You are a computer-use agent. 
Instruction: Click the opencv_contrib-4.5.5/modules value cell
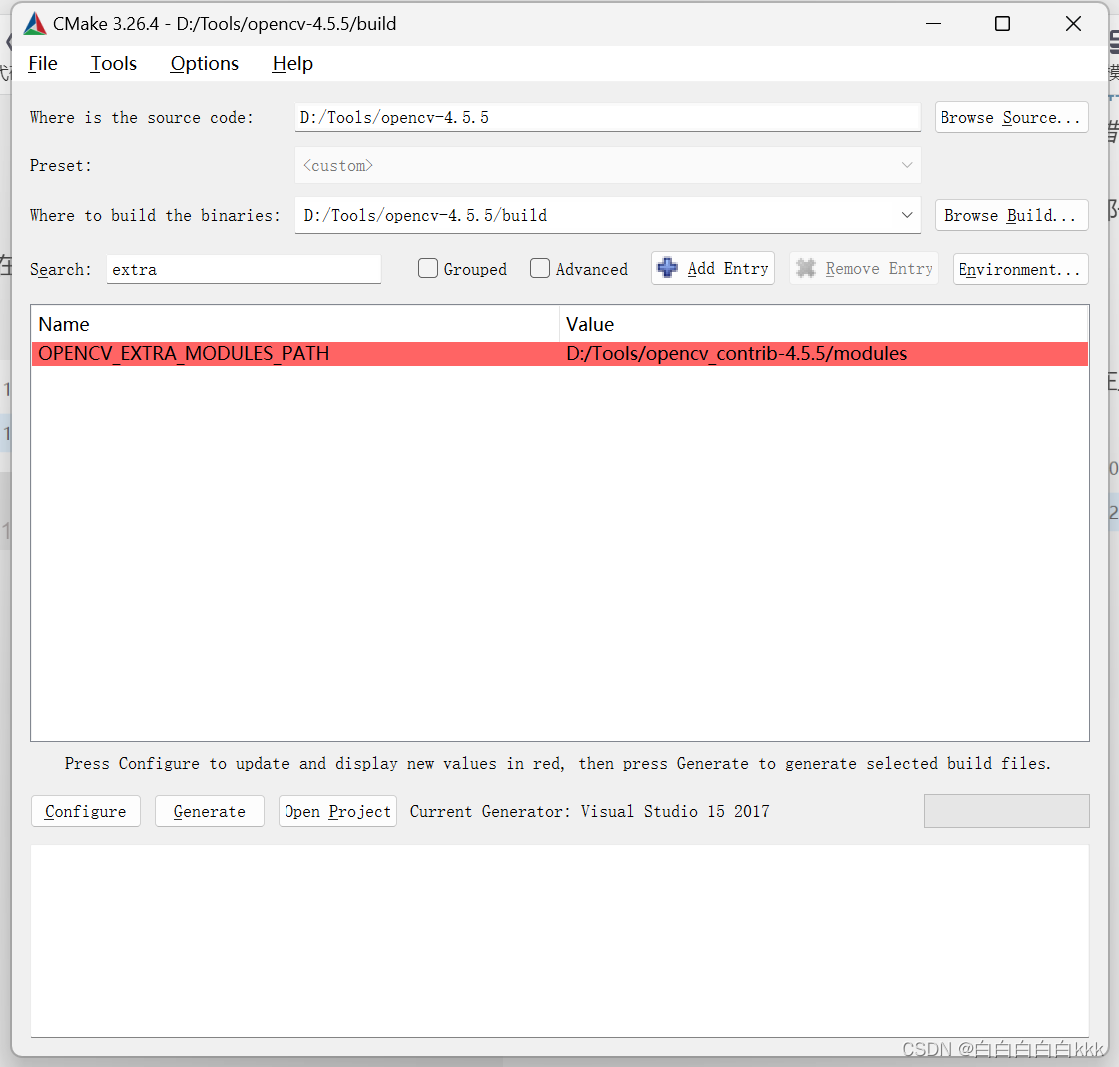coord(824,353)
